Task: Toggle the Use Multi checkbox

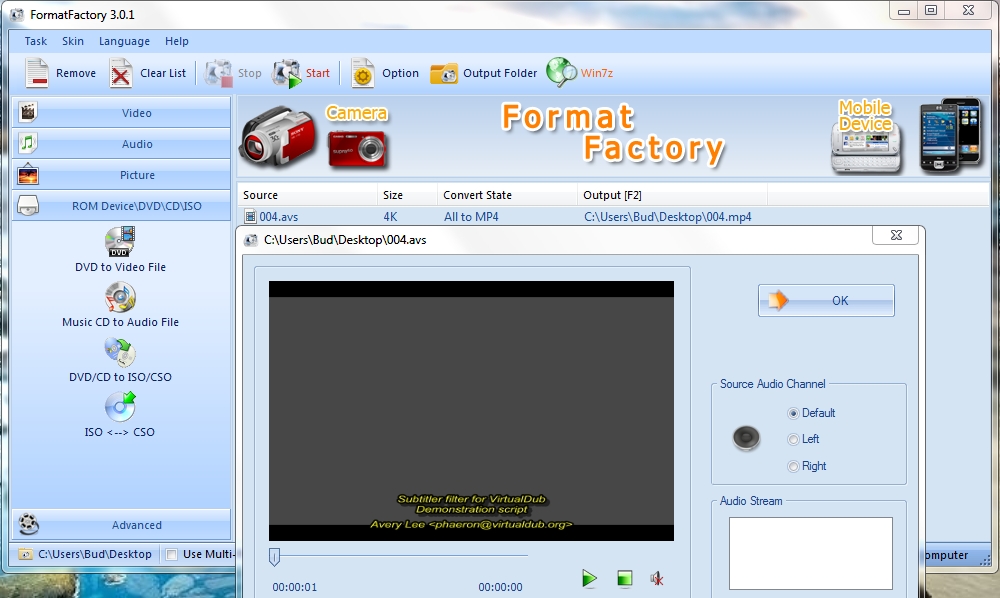Action: (171, 554)
